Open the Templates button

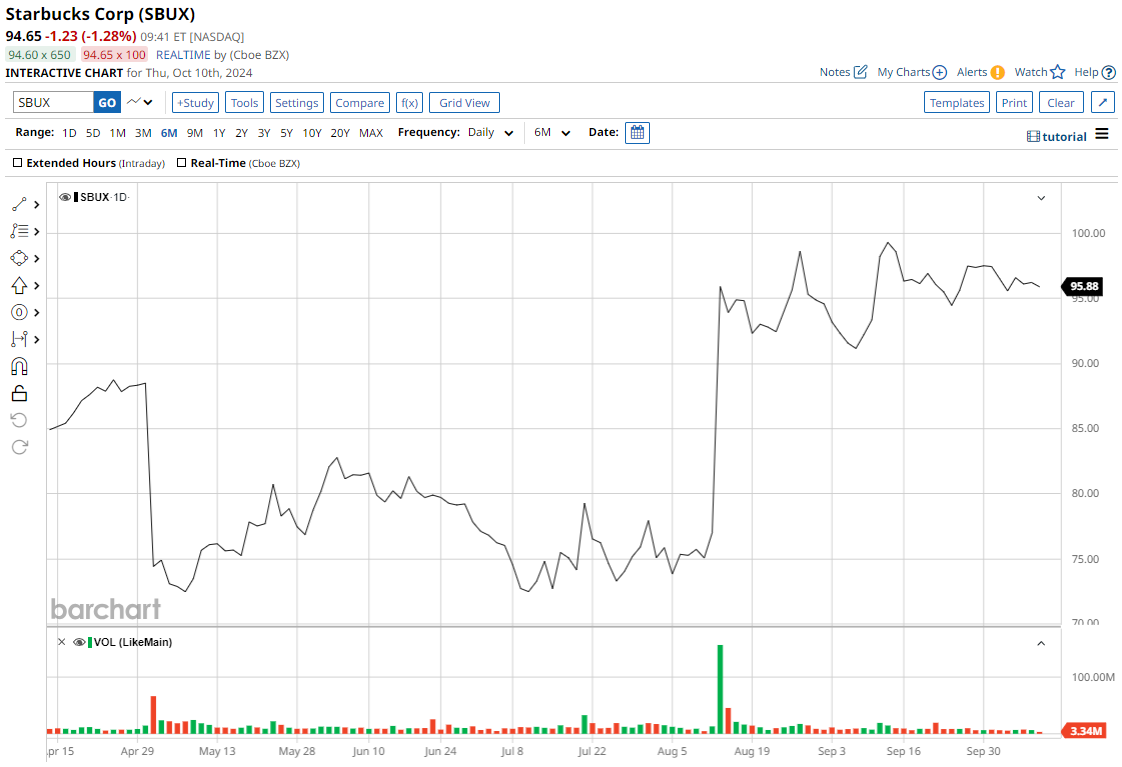(x=957, y=102)
